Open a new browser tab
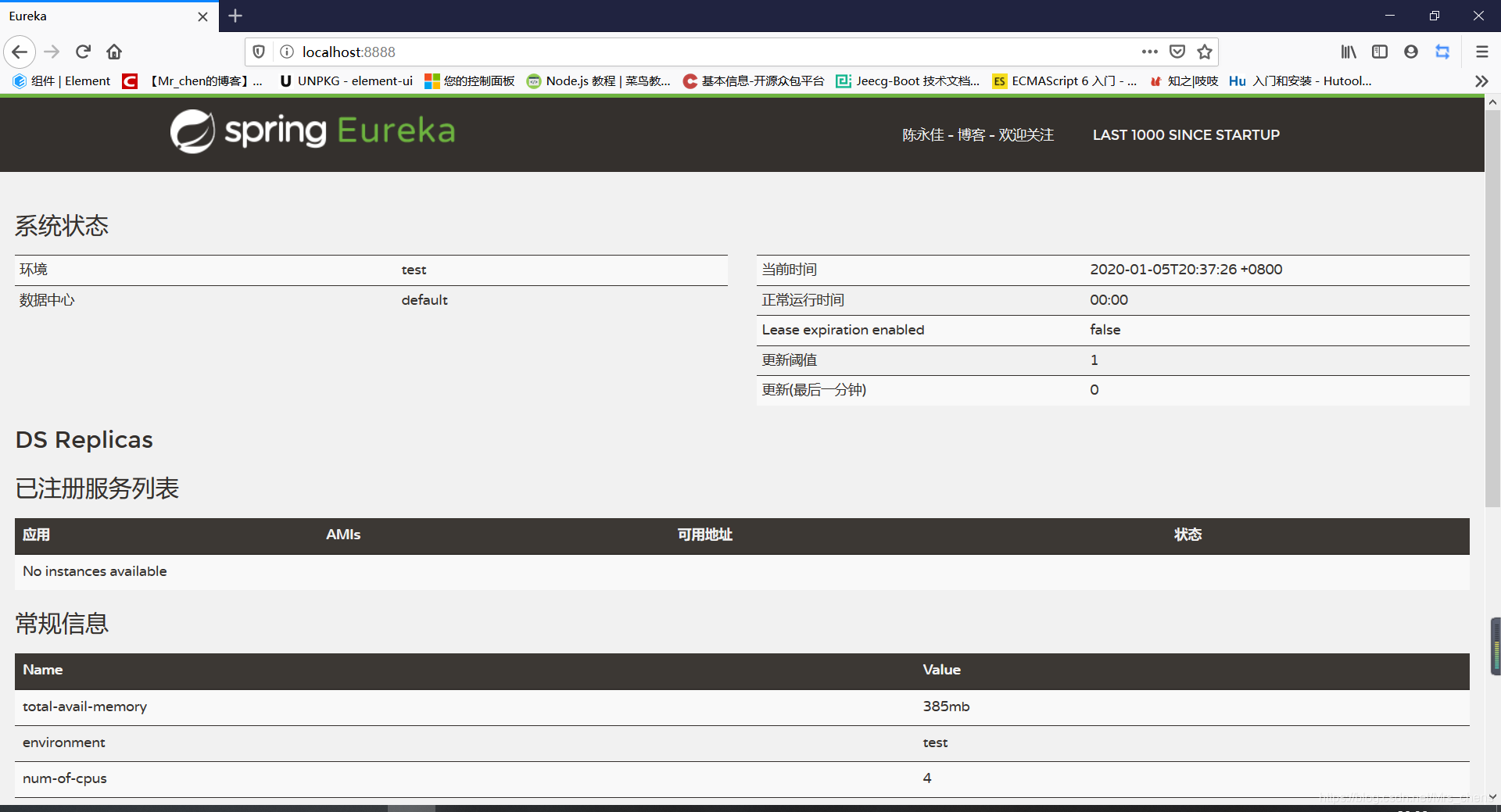 235,16
